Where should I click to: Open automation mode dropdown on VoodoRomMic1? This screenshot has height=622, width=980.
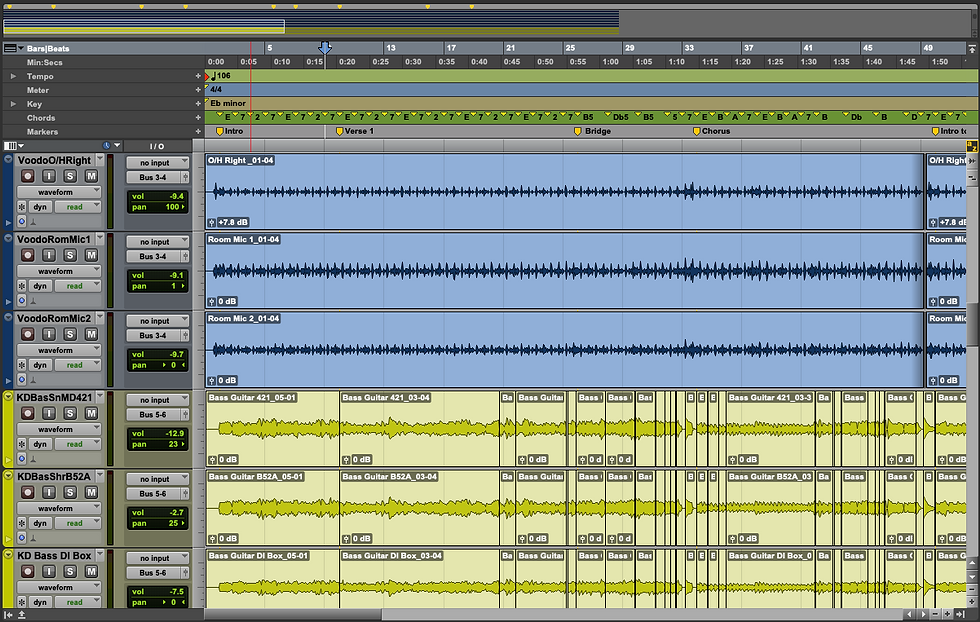pyautogui.click(x=78, y=286)
